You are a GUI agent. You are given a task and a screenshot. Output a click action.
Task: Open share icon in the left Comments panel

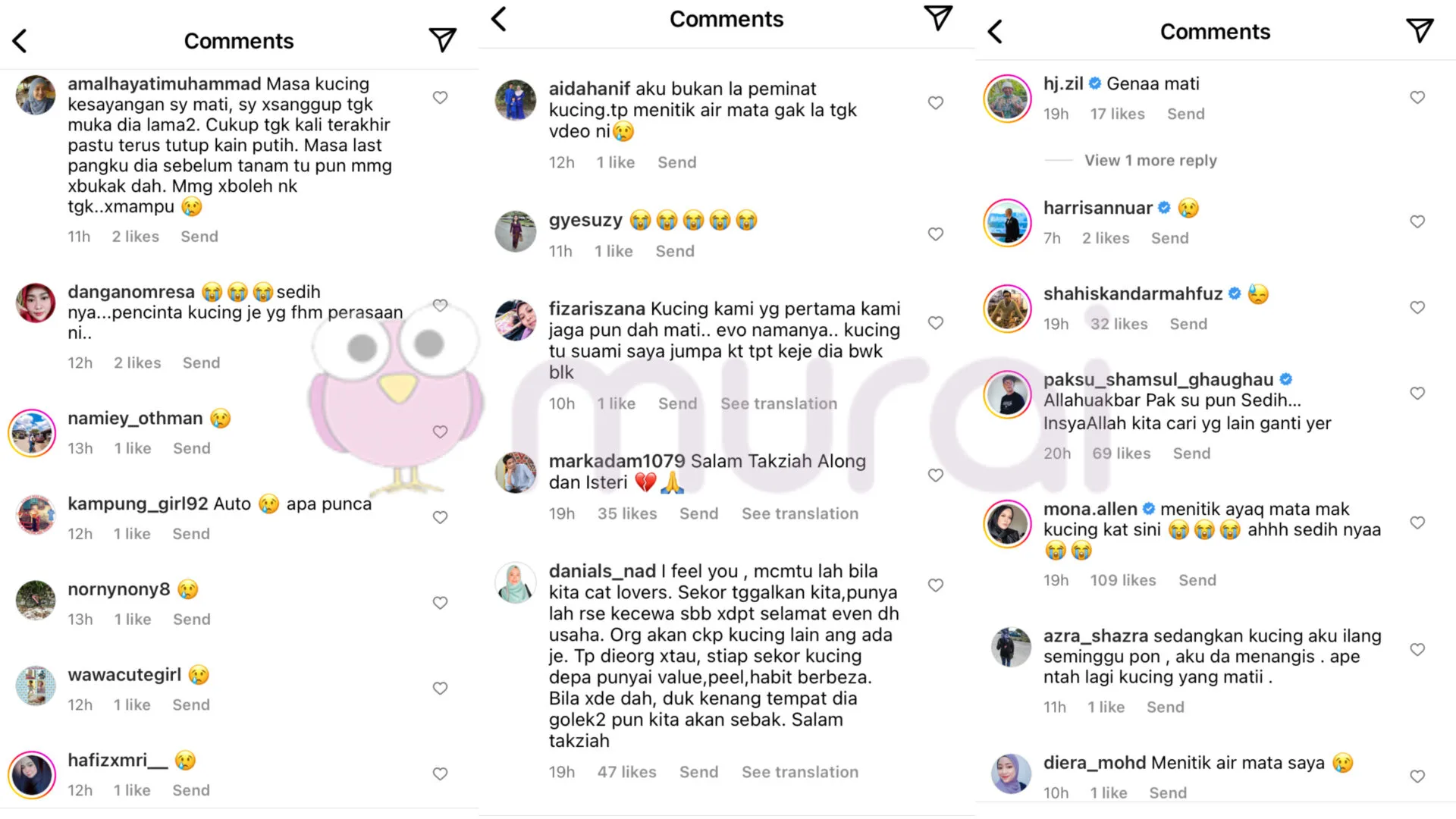443,39
